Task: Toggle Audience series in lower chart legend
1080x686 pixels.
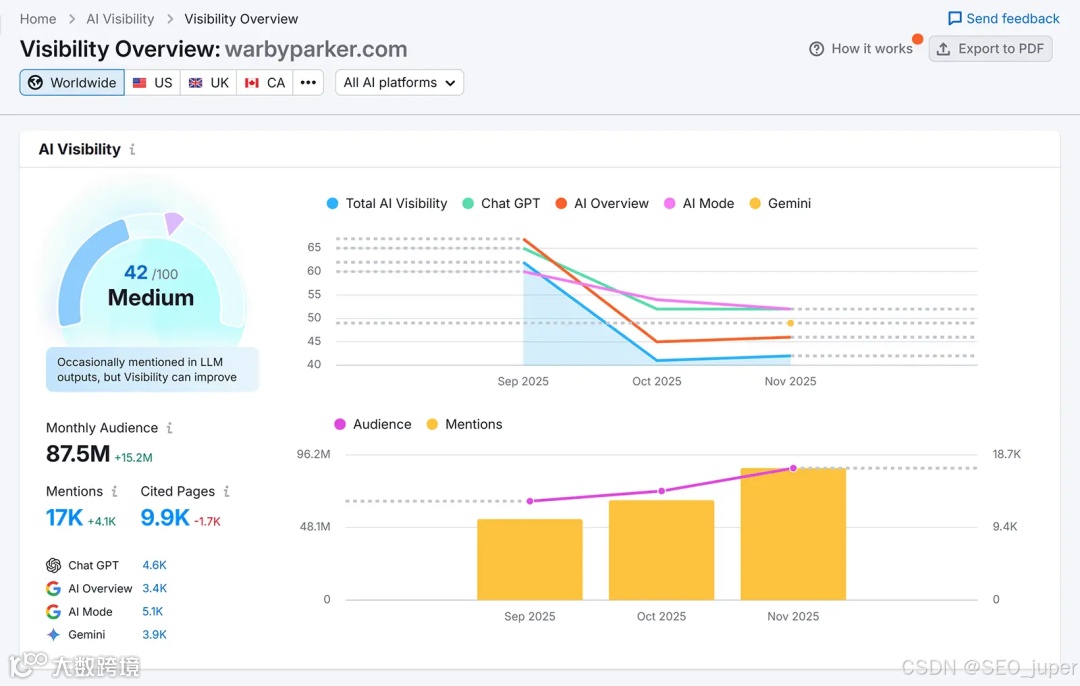Action: tap(373, 424)
